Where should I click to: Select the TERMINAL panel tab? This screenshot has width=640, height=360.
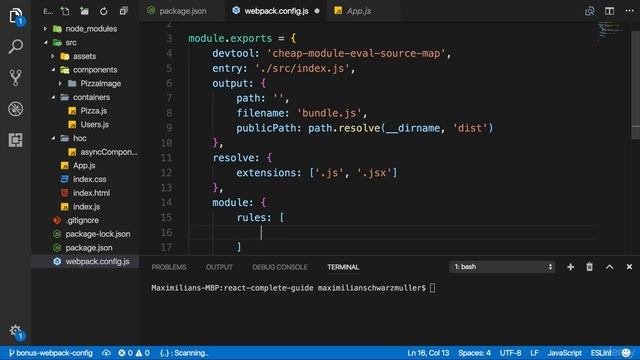pyautogui.click(x=343, y=267)
